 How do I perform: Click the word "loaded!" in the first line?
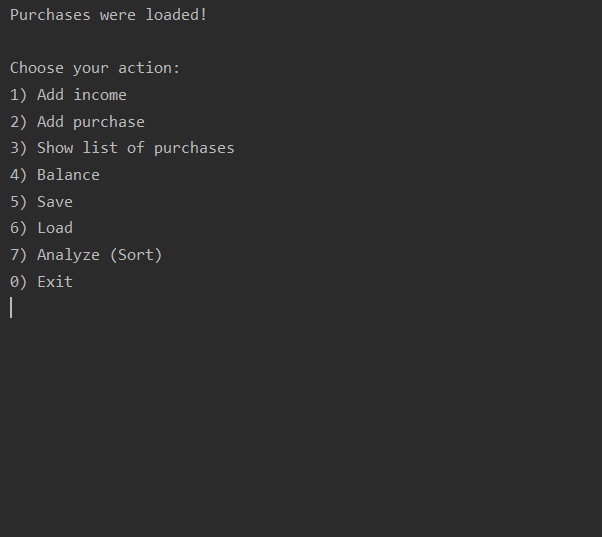(x=176, y=15)
